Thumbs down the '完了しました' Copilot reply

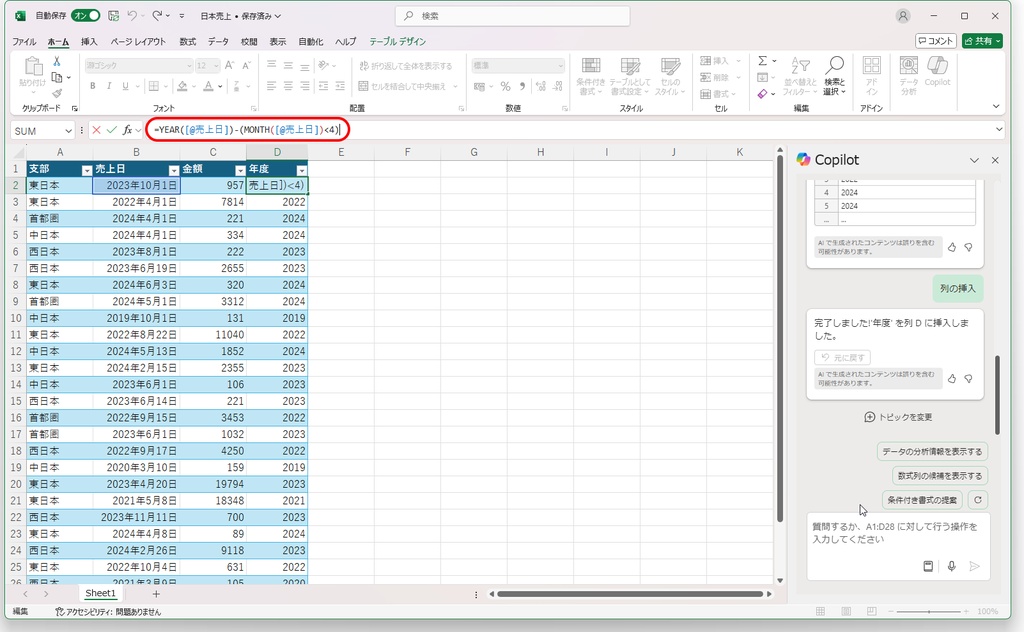coord(968,379)
